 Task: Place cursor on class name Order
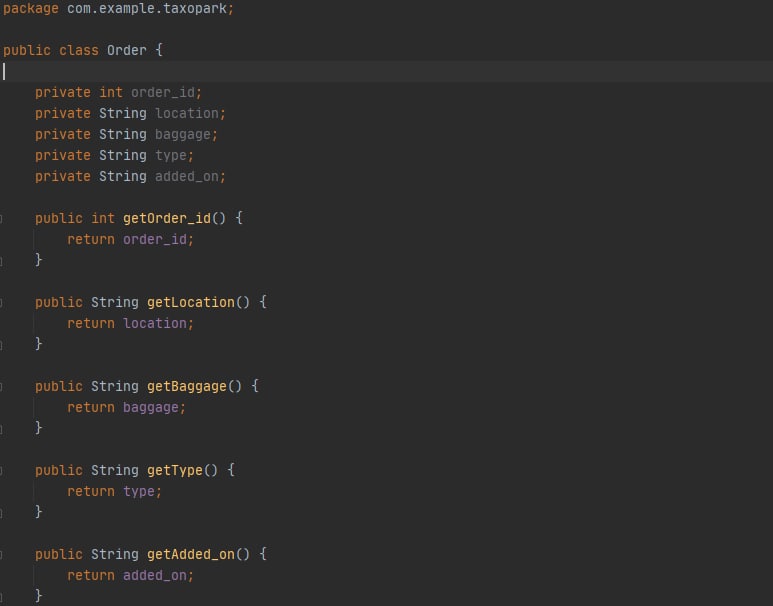127,50
